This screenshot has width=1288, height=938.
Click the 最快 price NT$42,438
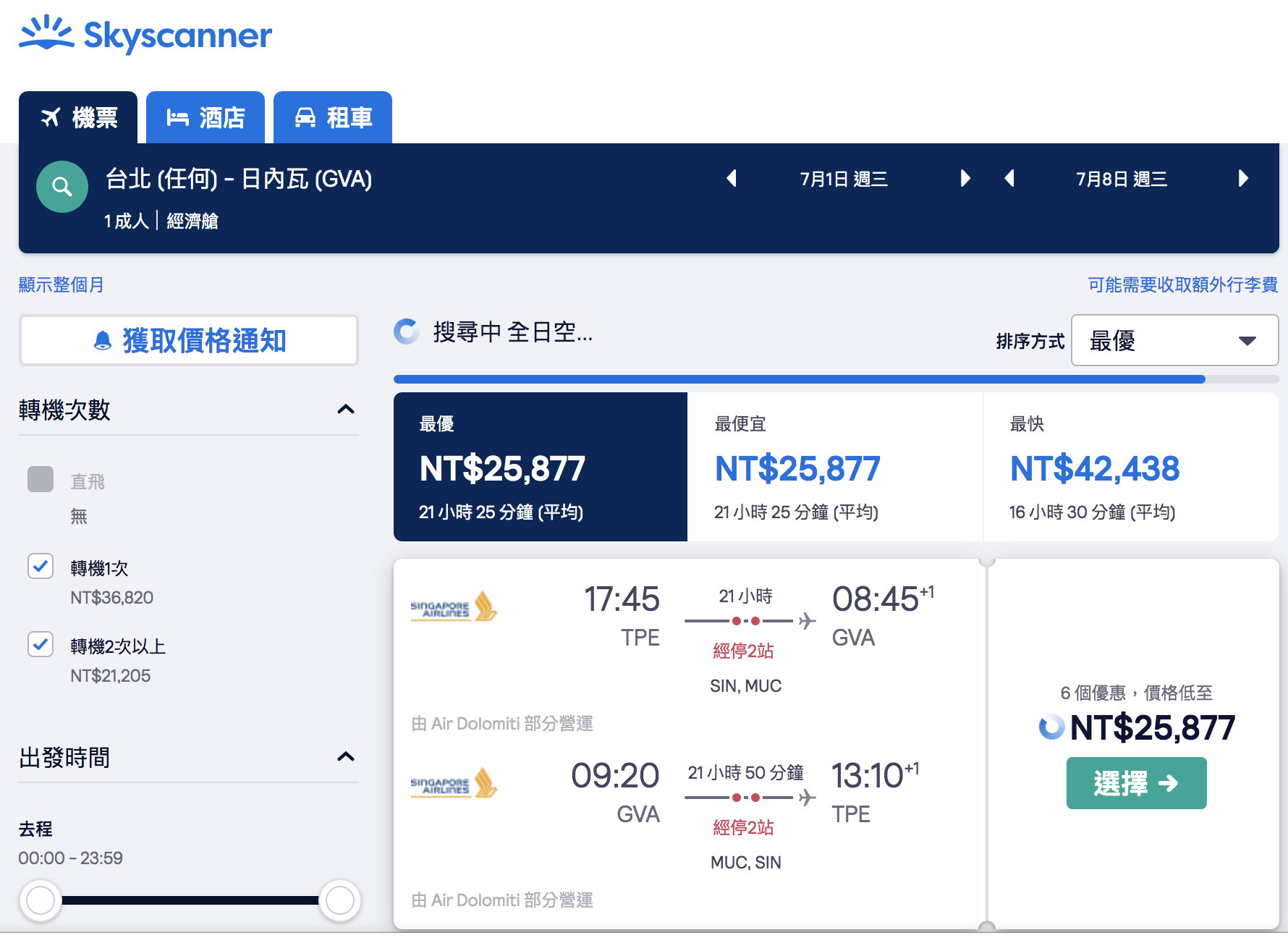pos(1095,468)
